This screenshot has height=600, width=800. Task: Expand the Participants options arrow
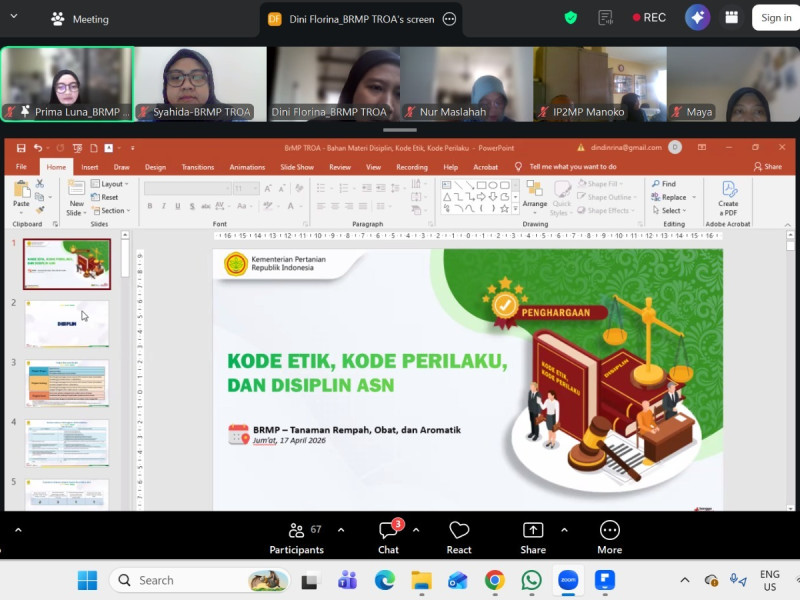coord(341,530)
